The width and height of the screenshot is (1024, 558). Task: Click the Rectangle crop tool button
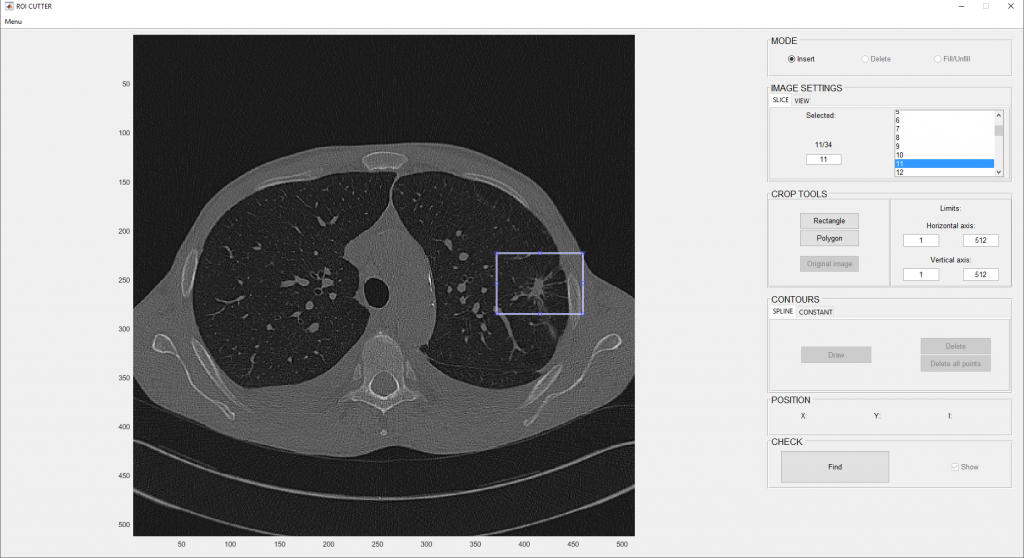click(x=829, y=221)
